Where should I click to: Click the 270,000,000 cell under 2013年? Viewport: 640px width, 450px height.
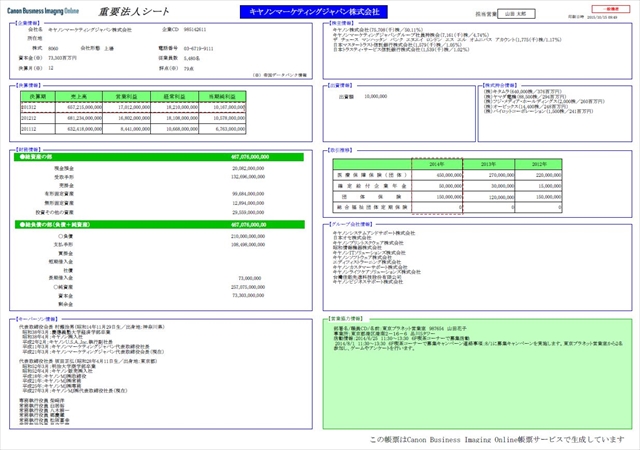click(489, 175)
